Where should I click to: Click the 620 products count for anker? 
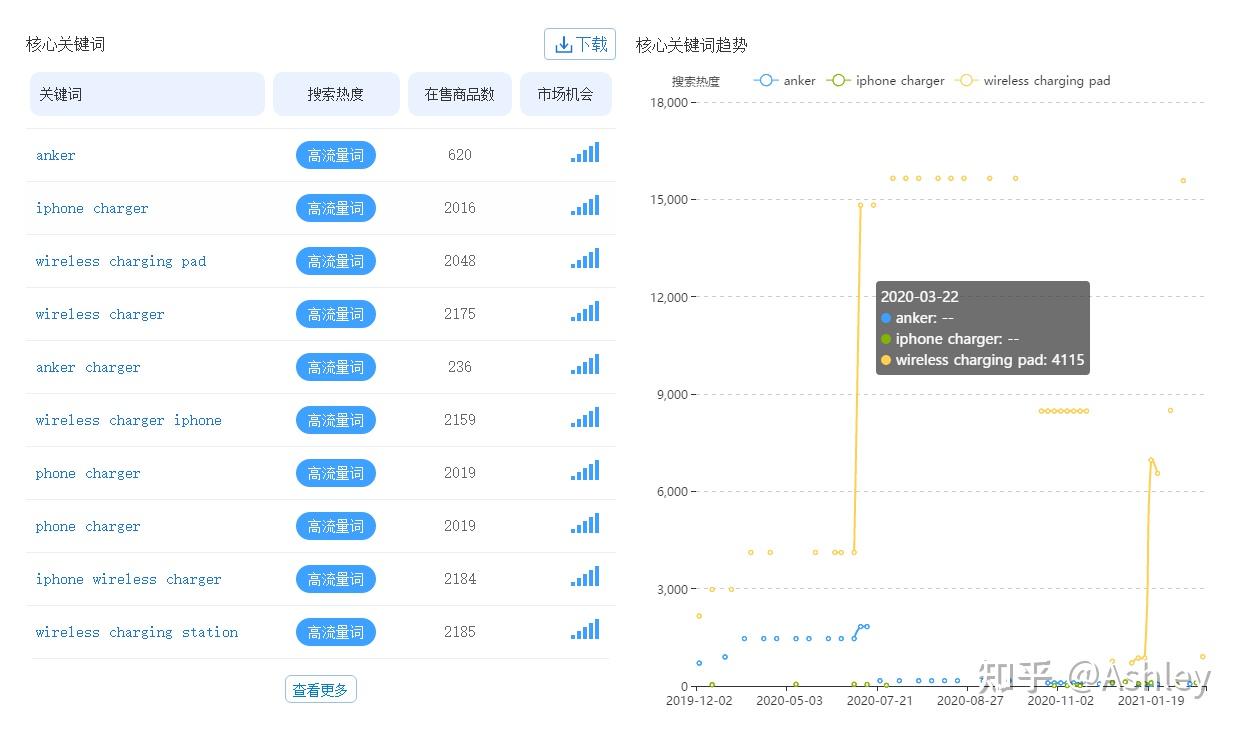tap(460, 155)
